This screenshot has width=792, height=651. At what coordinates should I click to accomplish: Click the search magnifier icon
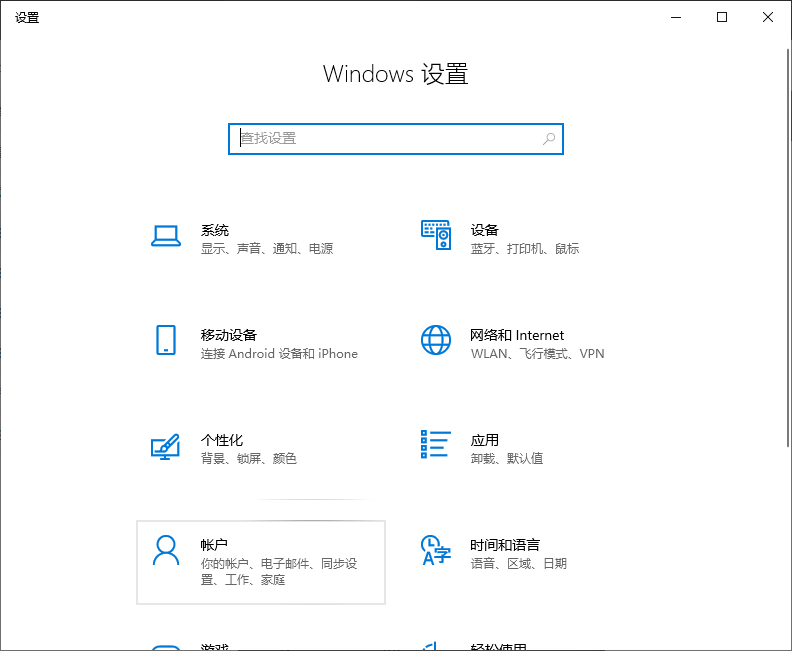[x=549, y=138]
